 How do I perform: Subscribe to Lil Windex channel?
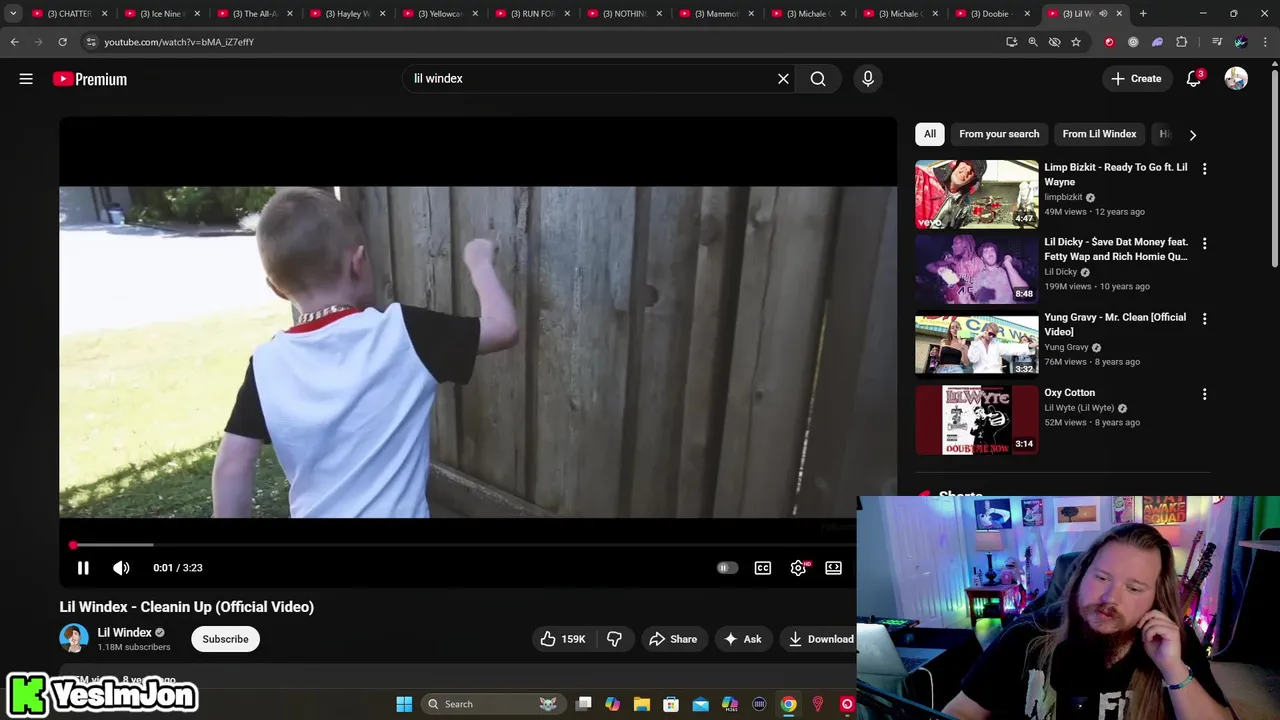tap(225, 639)
